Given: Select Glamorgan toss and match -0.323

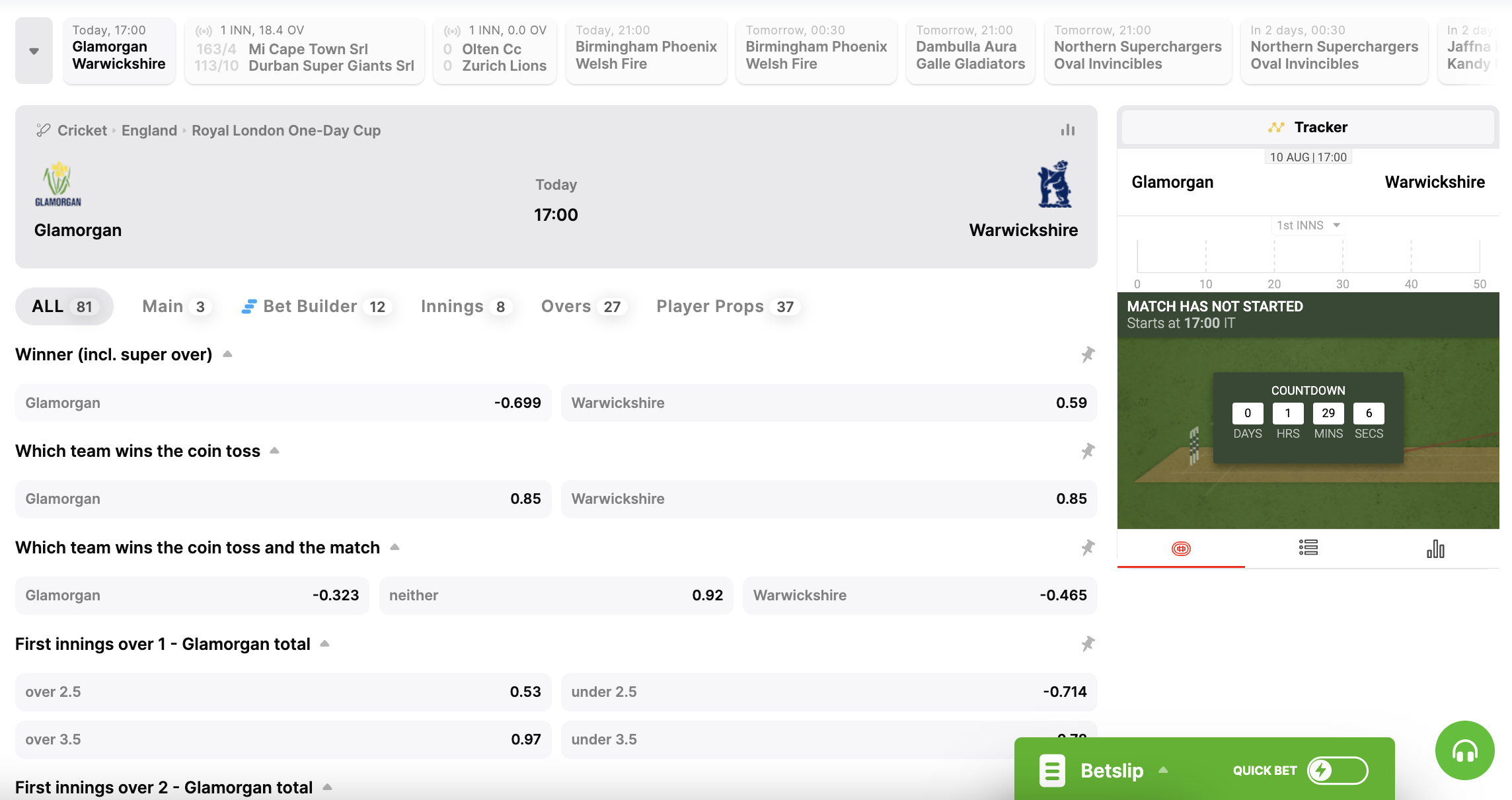Looking at the screenshot, I should tap(192, 596).
